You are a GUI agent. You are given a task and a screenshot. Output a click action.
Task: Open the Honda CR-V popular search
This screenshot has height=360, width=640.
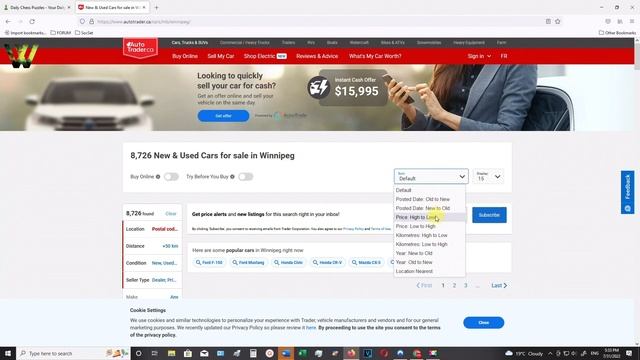point(328,262)
